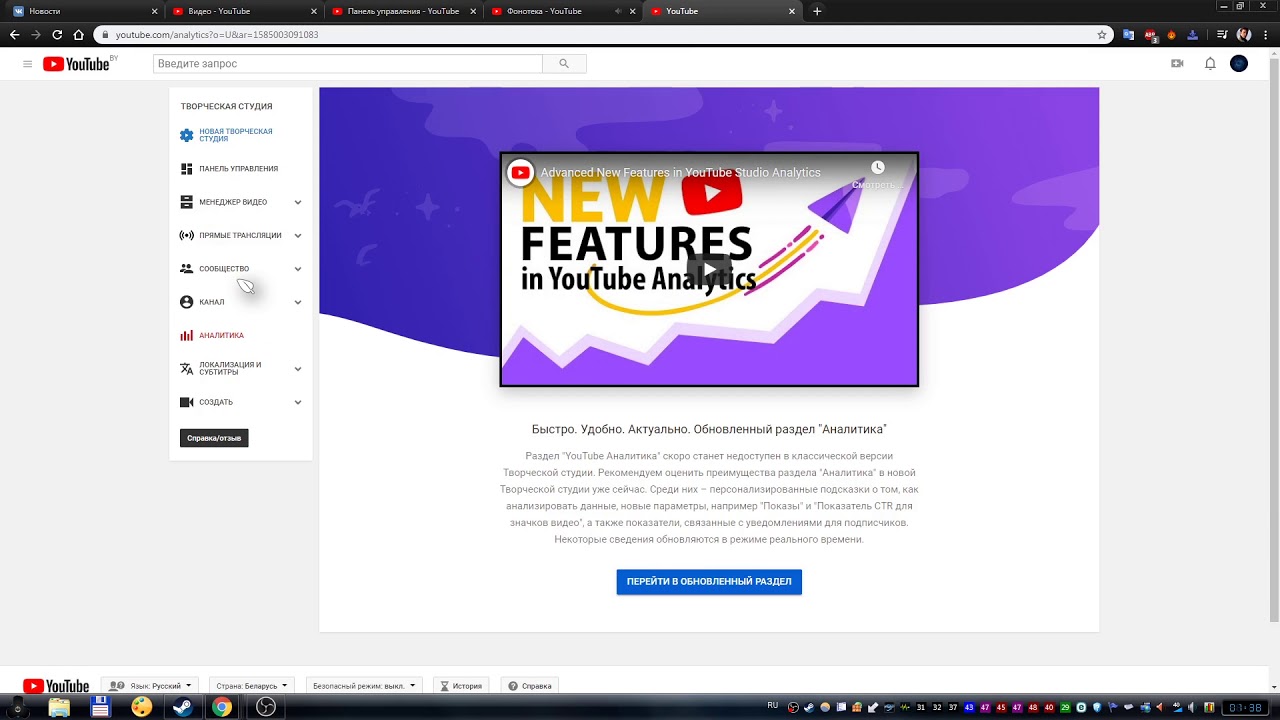Open the notifications bell
This screenshot has height=720, width=1280.
(x=1210, y=63)
